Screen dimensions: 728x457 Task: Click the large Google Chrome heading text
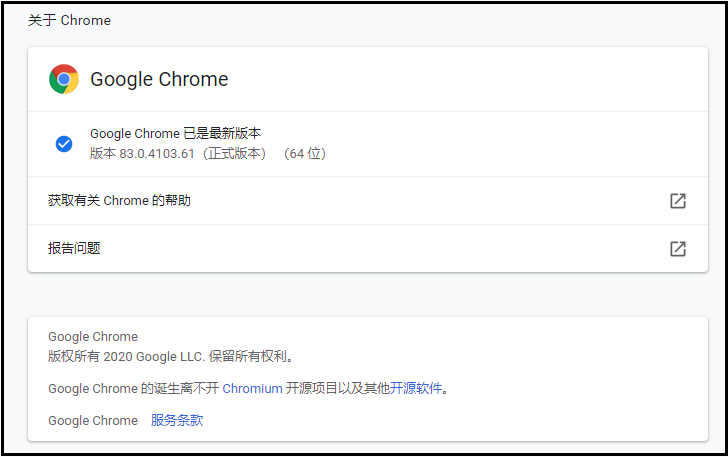pyautogui.click(x=159, y=79)
